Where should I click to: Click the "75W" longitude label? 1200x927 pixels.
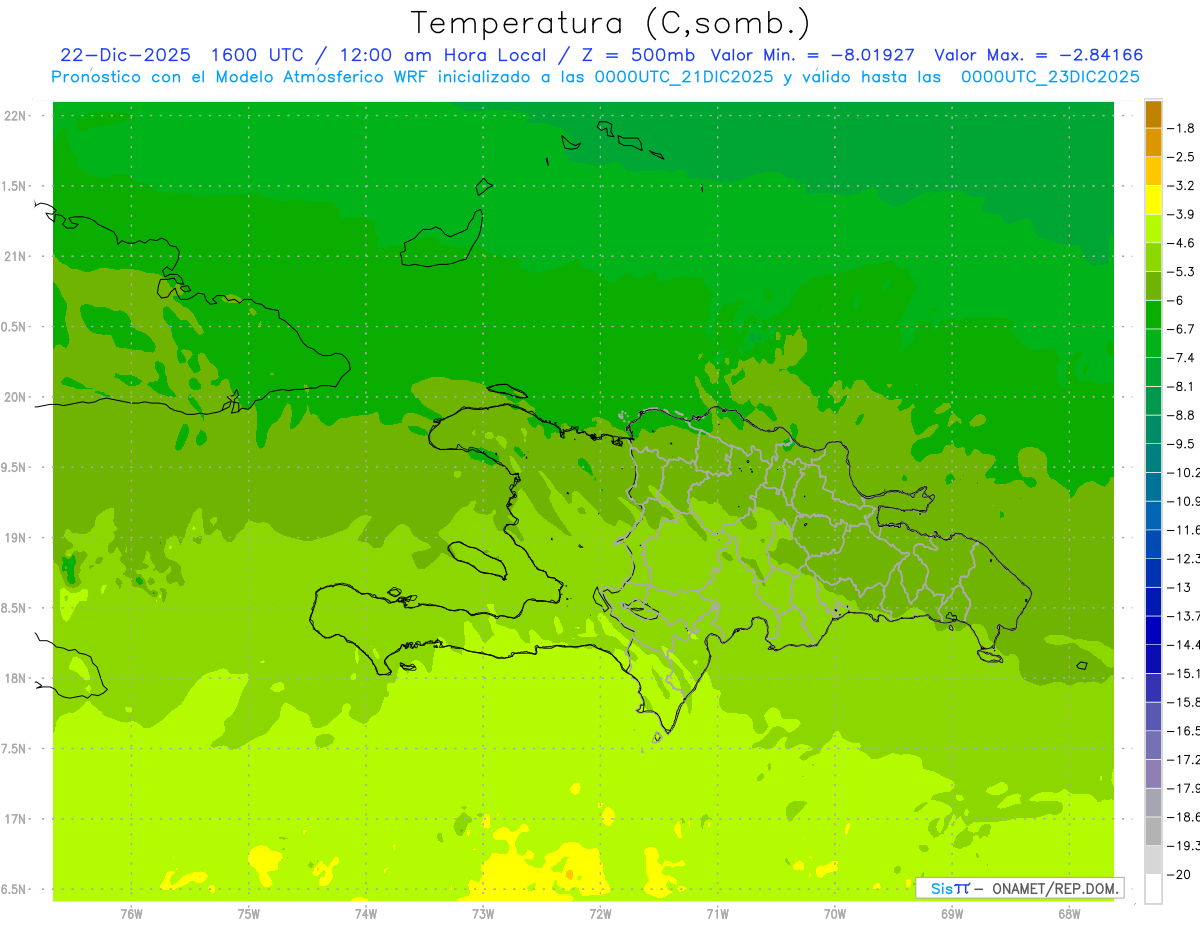249,914
